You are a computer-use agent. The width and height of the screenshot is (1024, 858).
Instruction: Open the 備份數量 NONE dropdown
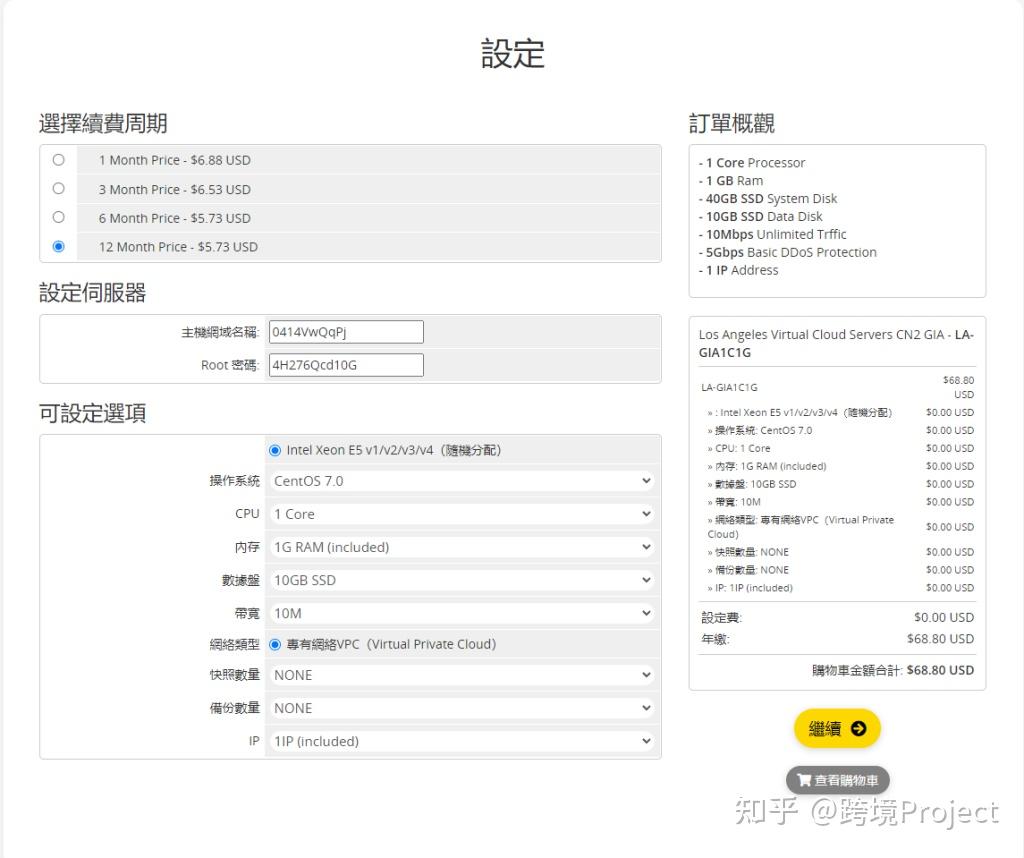(x=460, y=708)
